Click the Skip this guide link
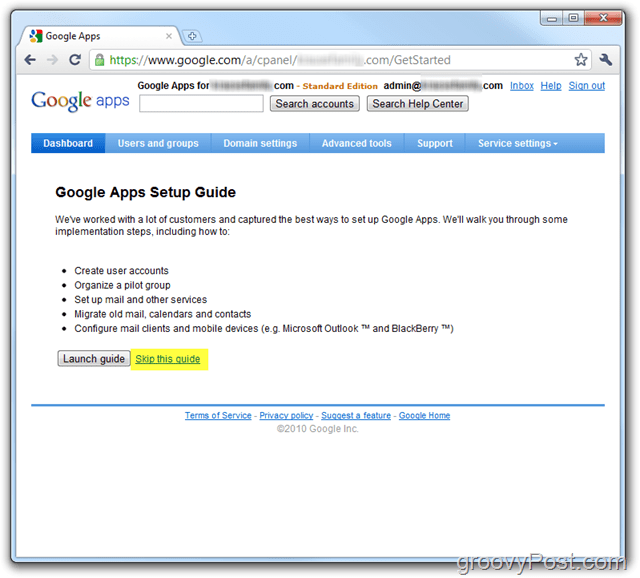640x578 pixels. [168, 359]
